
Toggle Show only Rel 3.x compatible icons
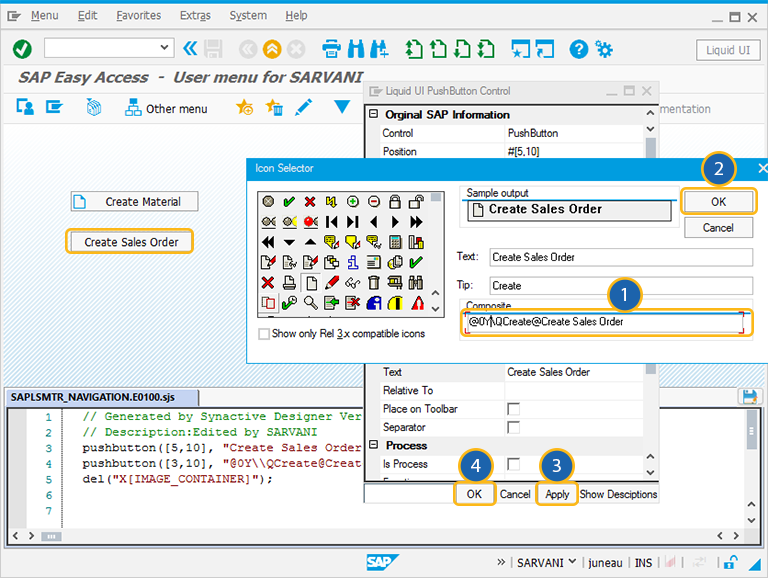point(264,334)
